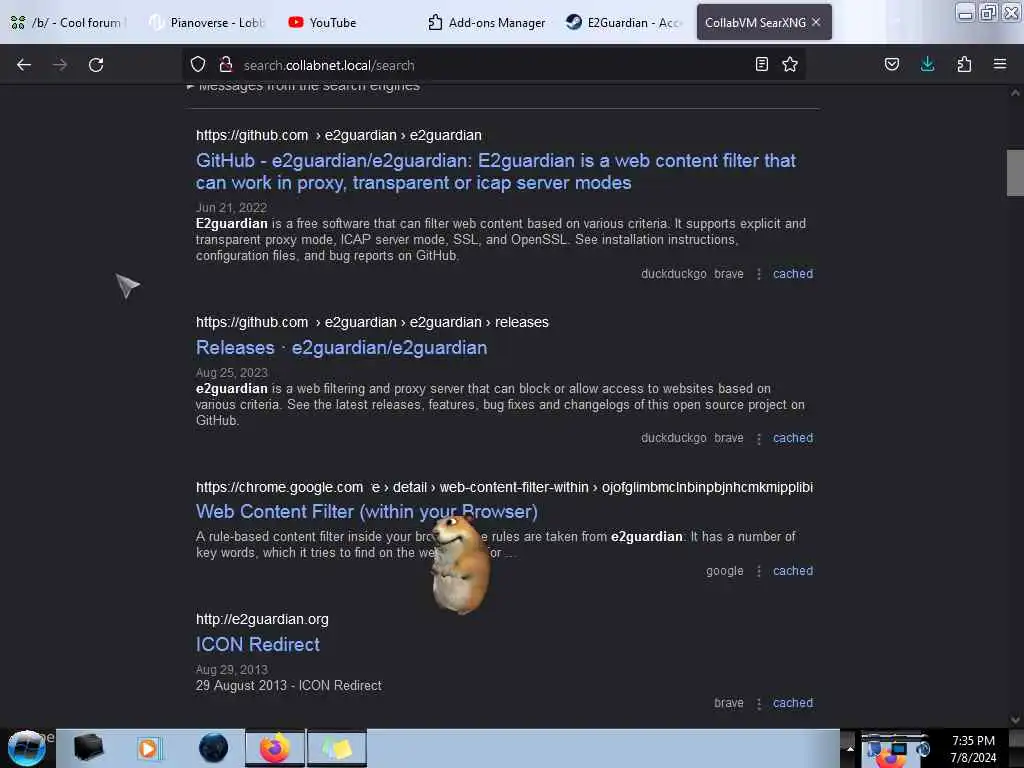Open more options dots for ICON Redirect result
Screen dimensions: 1024x768
coord(758,704)
